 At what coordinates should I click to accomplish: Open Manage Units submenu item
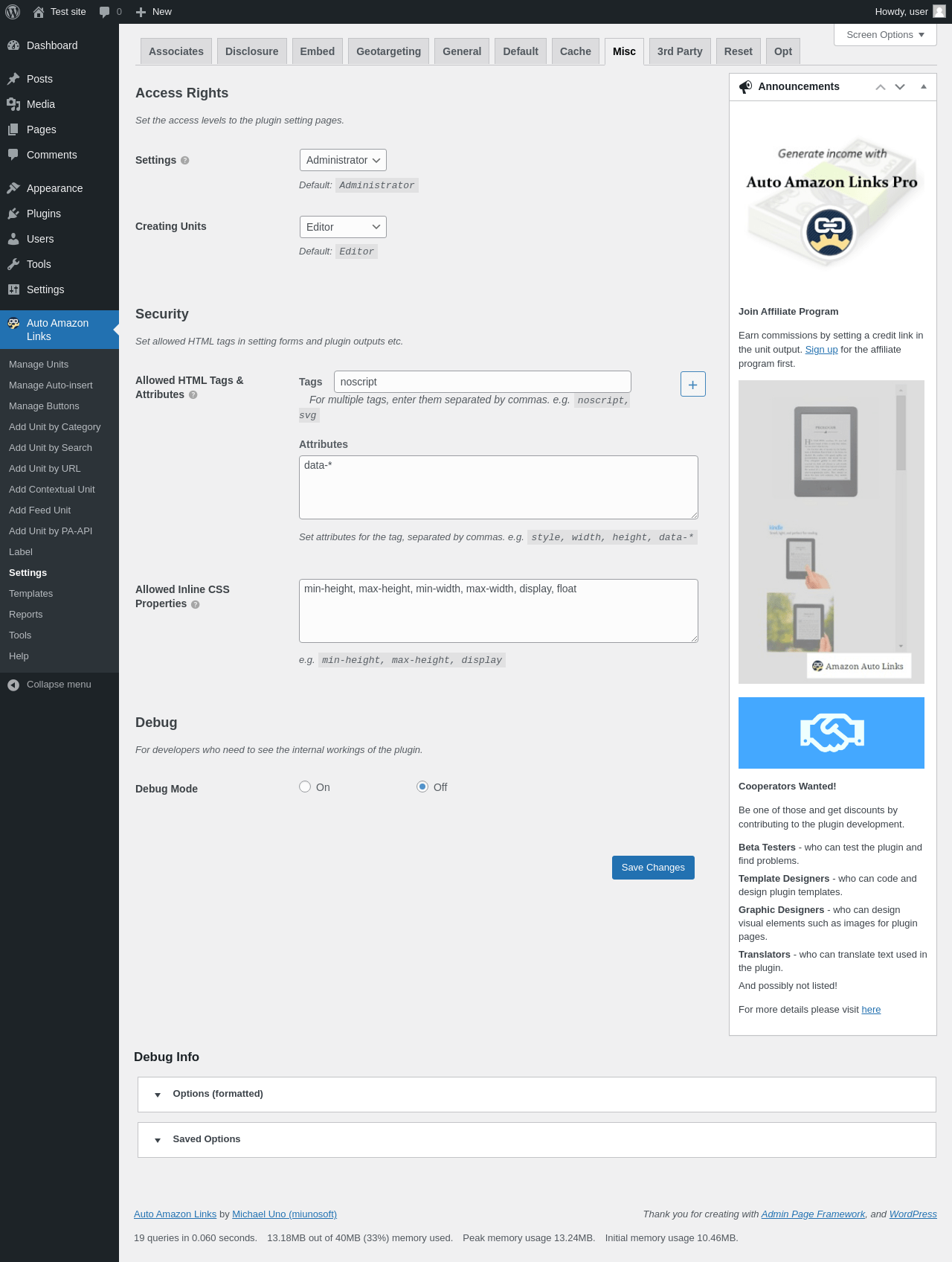pyautogui.click(x=39, y=365)
